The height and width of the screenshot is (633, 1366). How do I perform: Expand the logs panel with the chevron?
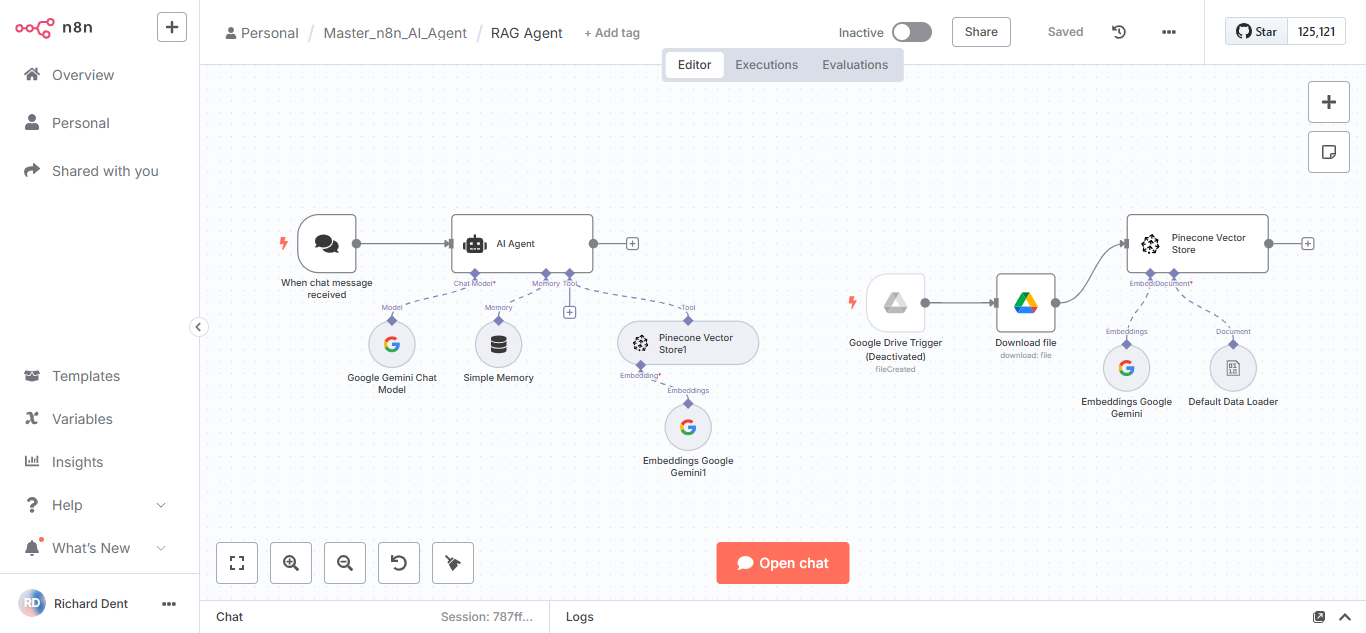(x=1345, y=617)
